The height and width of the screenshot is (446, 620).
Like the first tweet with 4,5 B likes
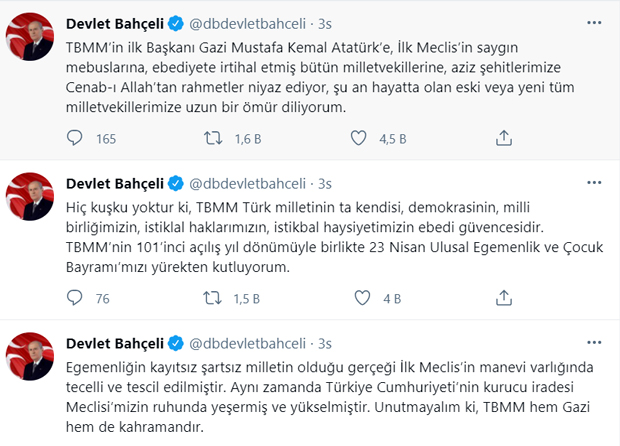(x=359, y=138)
